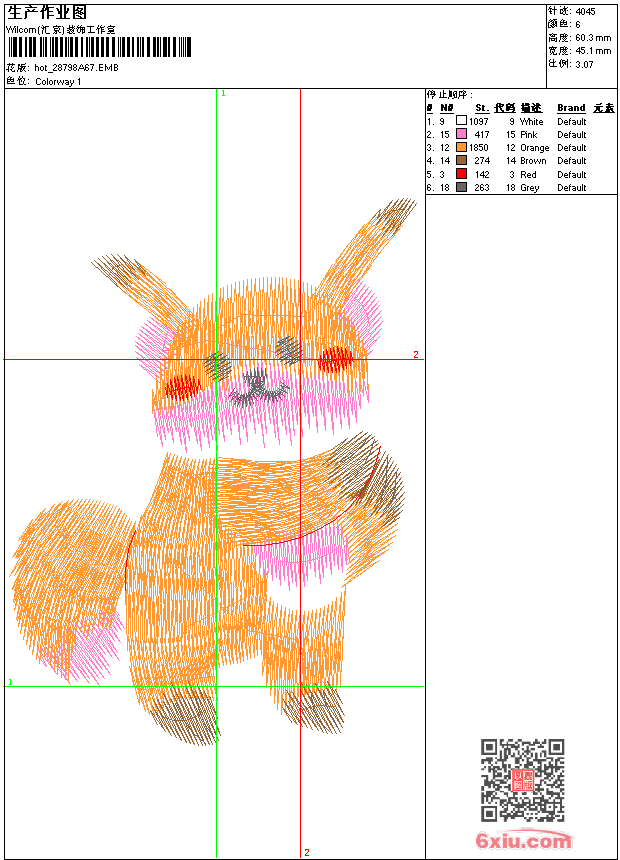Click the Orange row stitch count 1850
The image size is (620, 860).
click(x=480, y=147)
